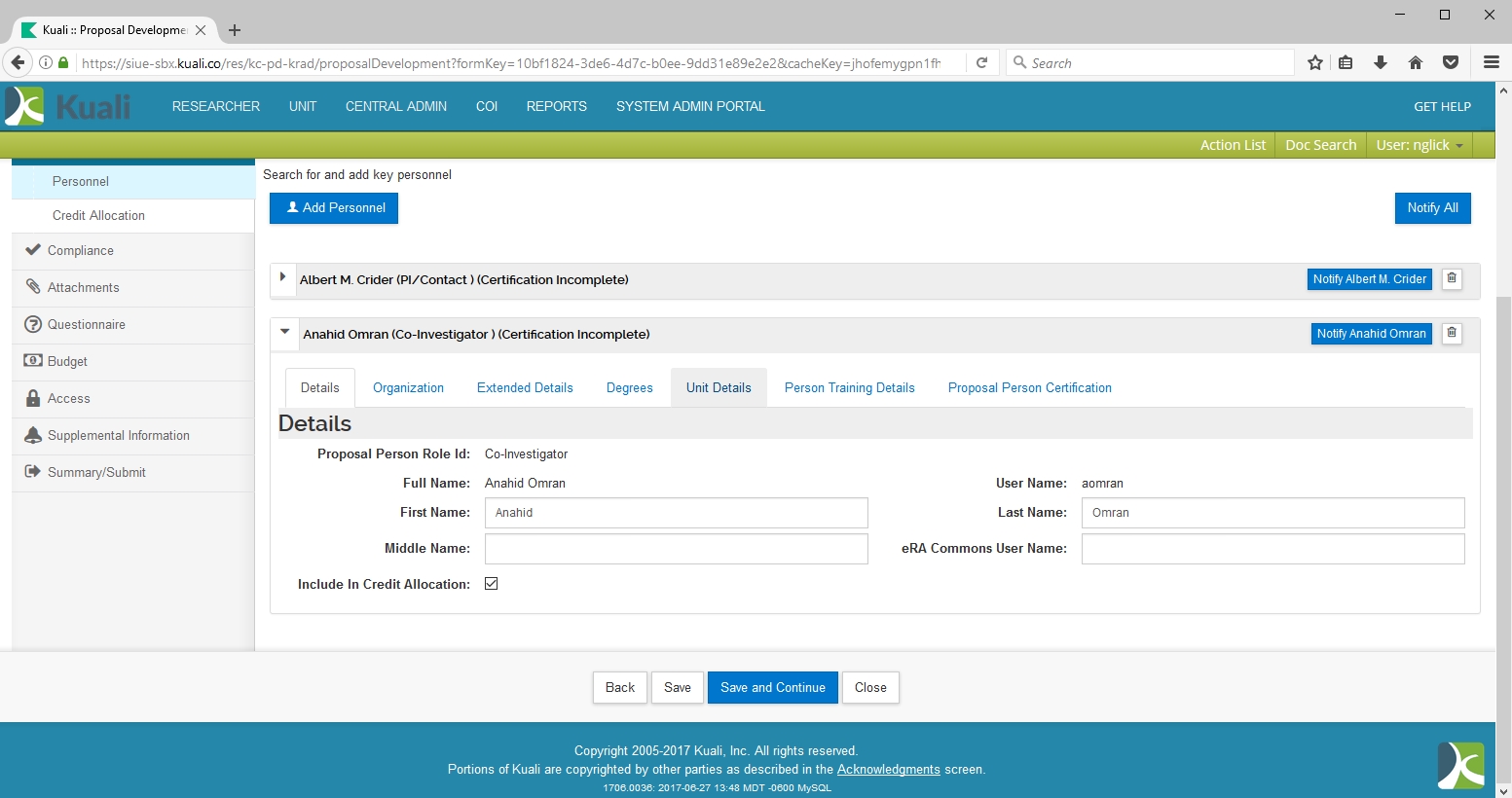This screenshot has height=798, width=1512.
Task: Delete Albert M. Crider with trash icon
Action: 1452,278
